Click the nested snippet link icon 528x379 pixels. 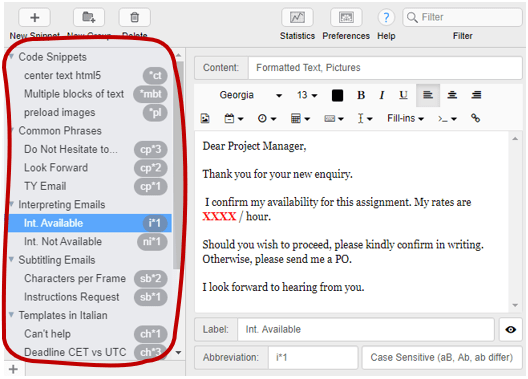tap(475, 118)
